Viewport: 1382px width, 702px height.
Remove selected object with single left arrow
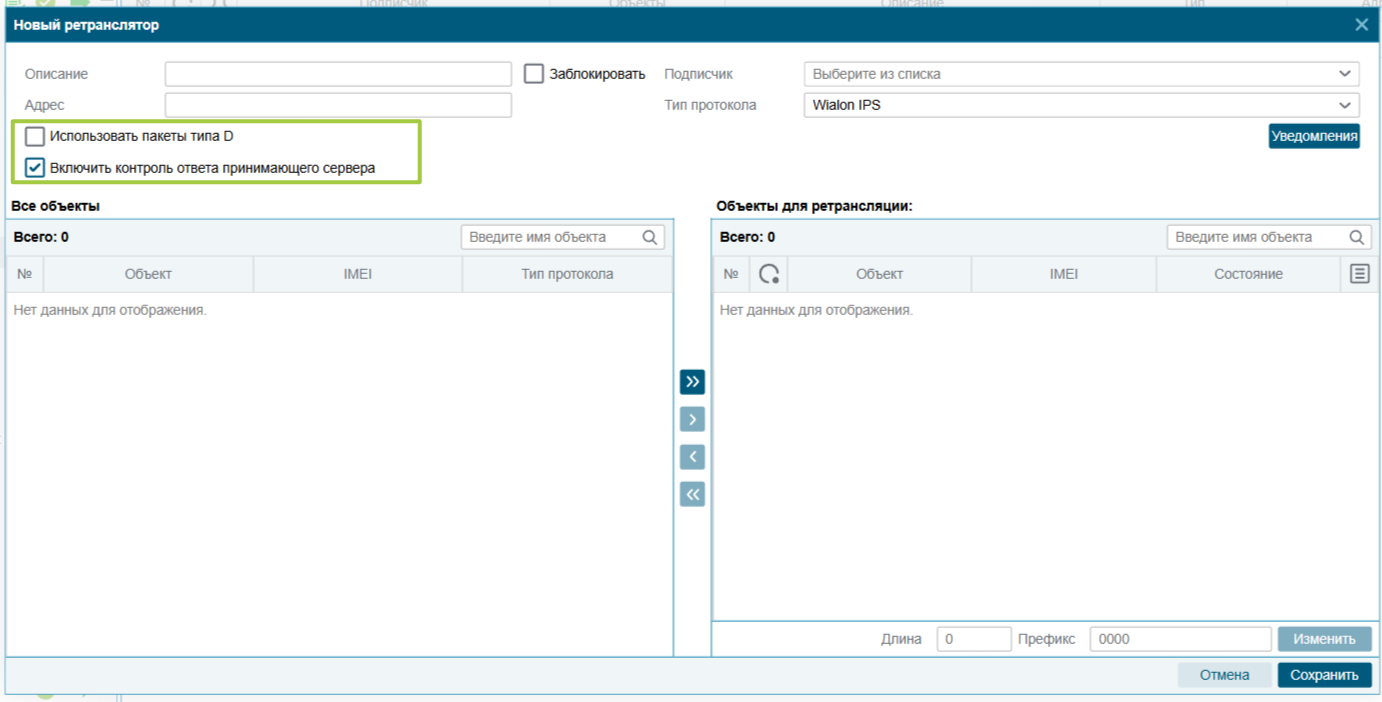692,457
